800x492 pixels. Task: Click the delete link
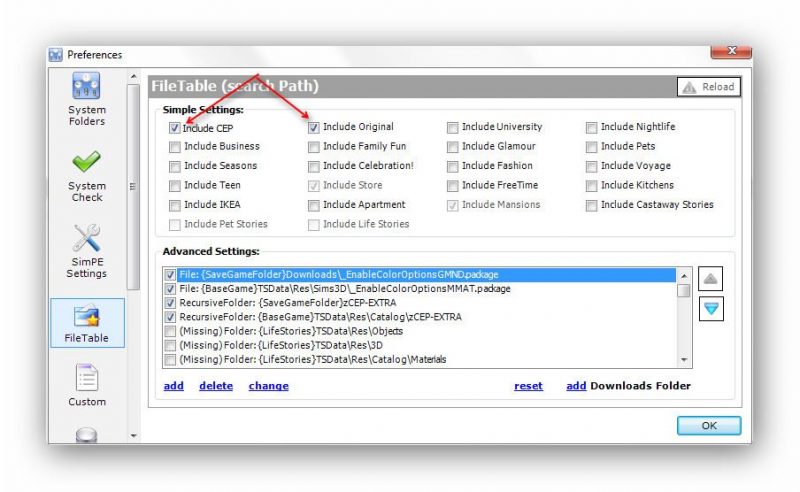click(215, 386)
